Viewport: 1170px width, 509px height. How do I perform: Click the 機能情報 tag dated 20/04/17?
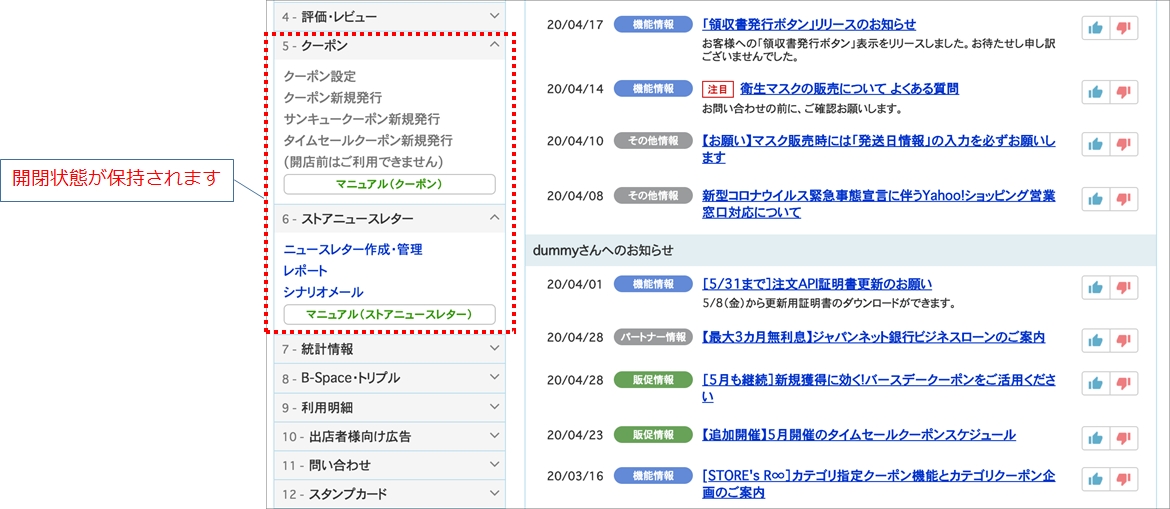click(652, 25)
